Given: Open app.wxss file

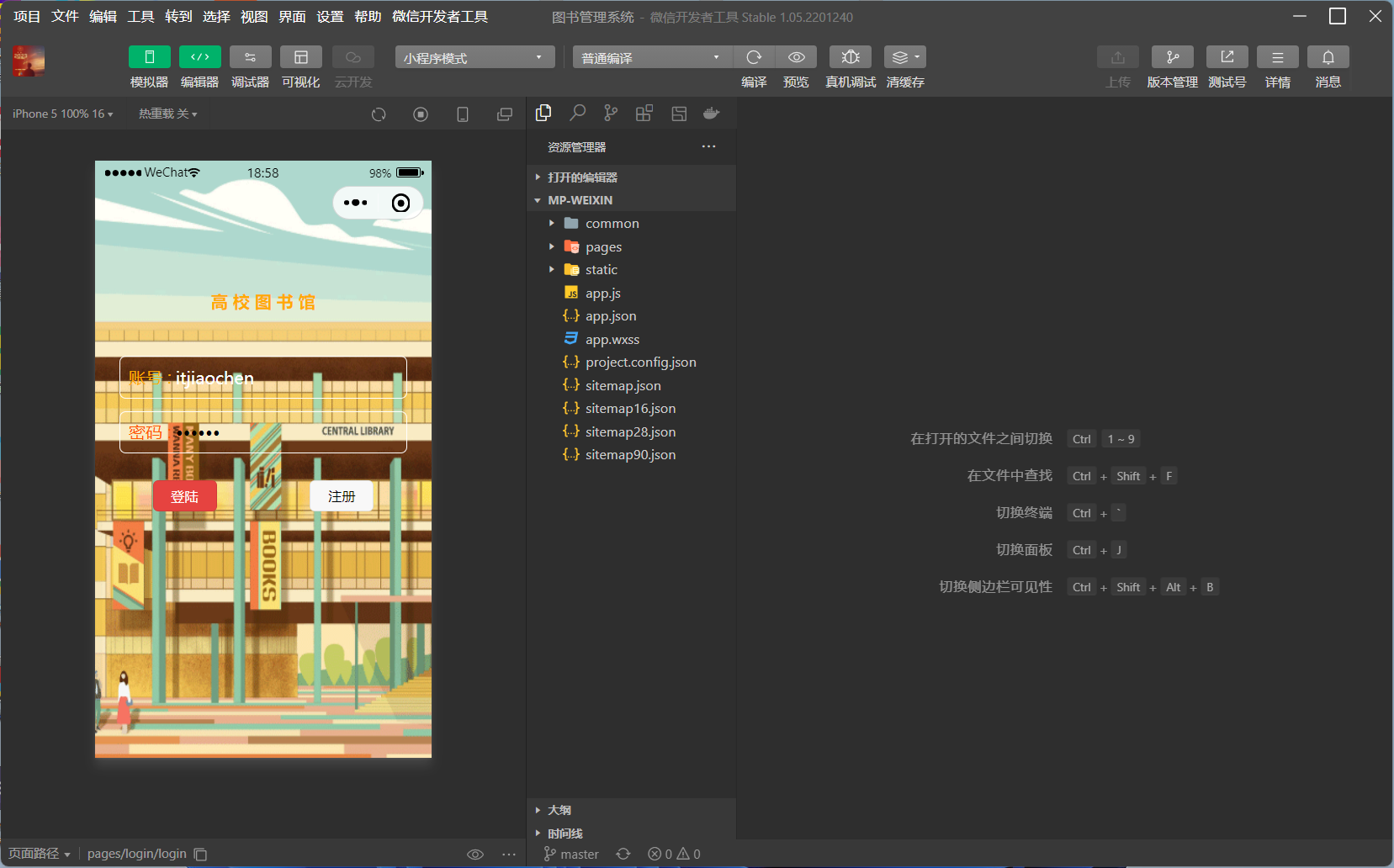Looking at the screenshot, I should 631,339.
